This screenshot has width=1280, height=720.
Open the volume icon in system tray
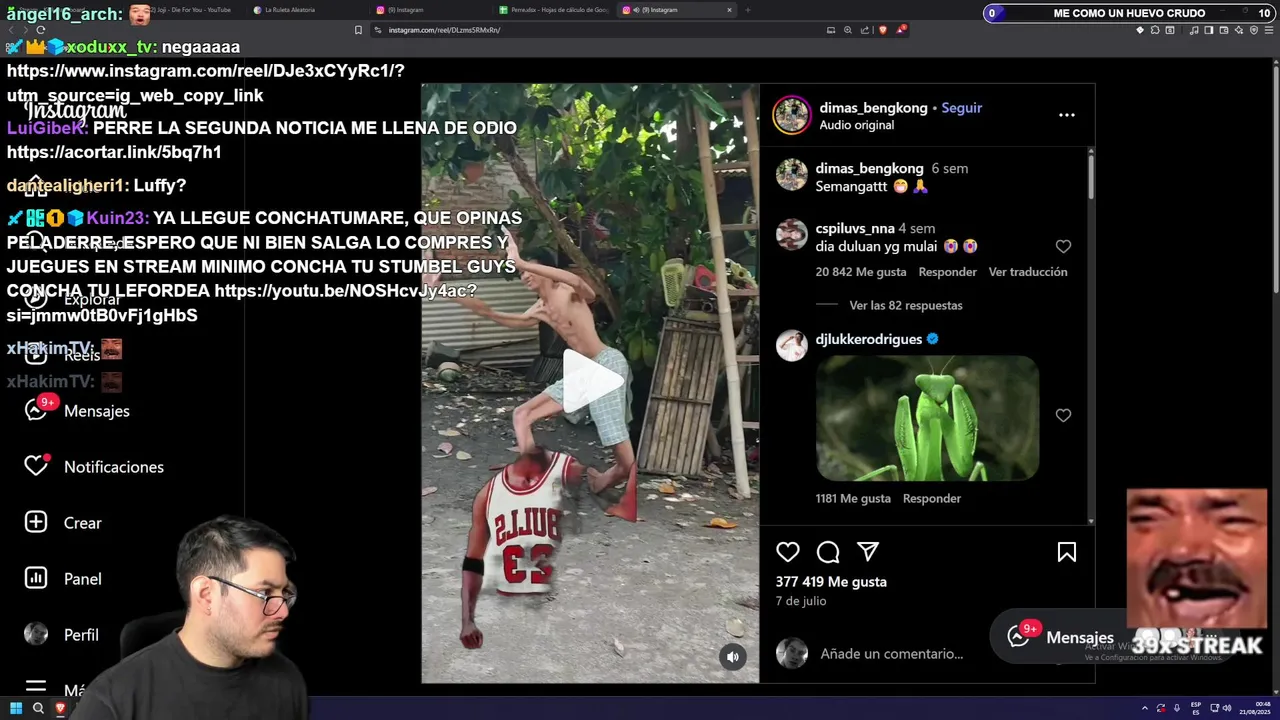[x=1227, y=708]
